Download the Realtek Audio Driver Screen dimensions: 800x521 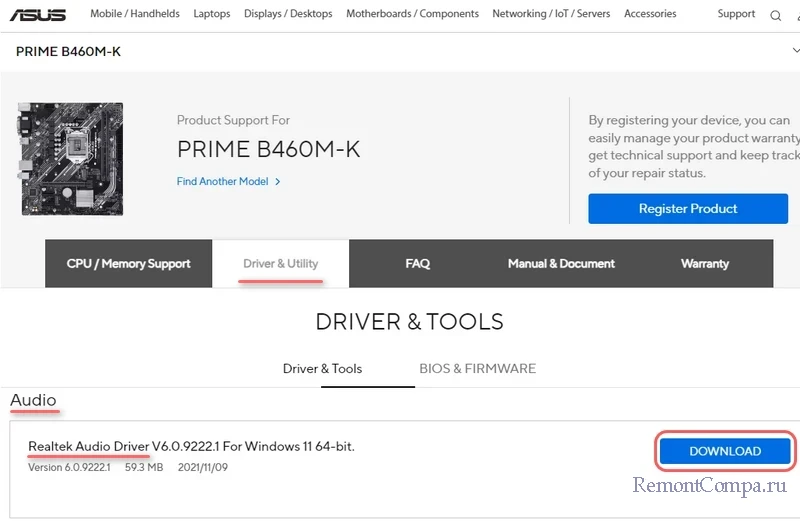point(725,451)
